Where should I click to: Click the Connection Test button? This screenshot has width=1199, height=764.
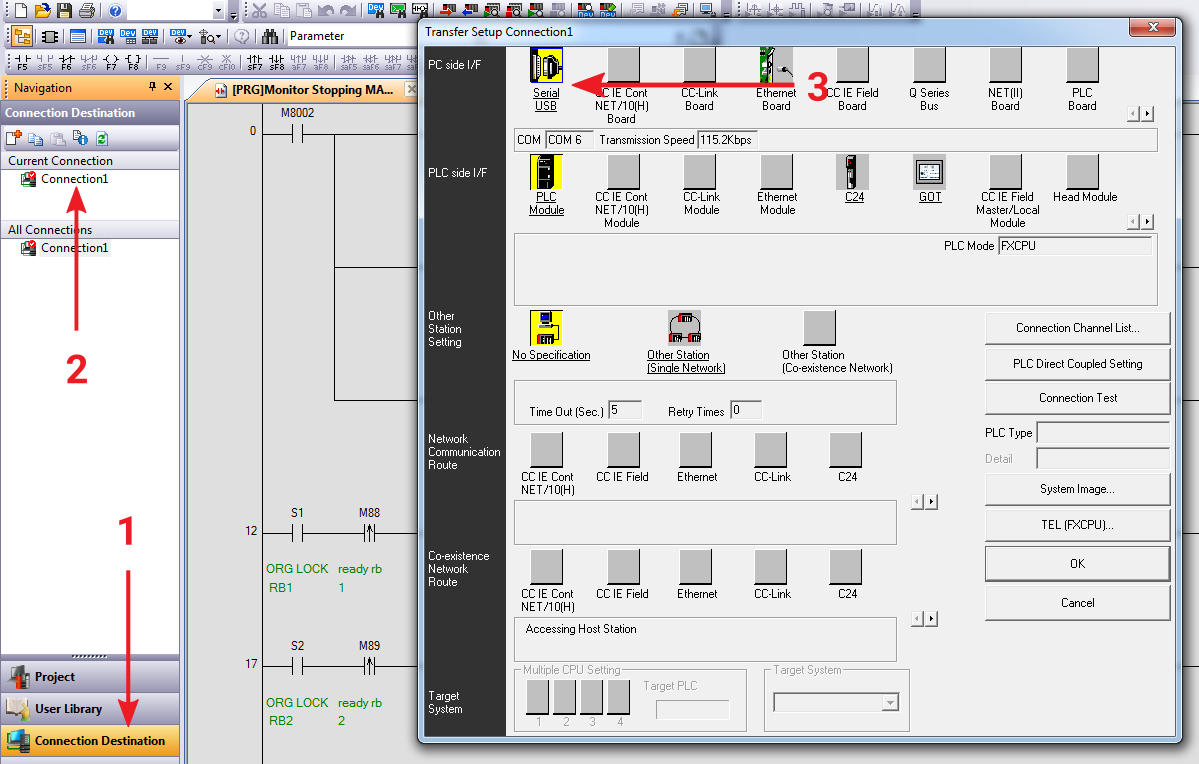tap(1077, 398)
